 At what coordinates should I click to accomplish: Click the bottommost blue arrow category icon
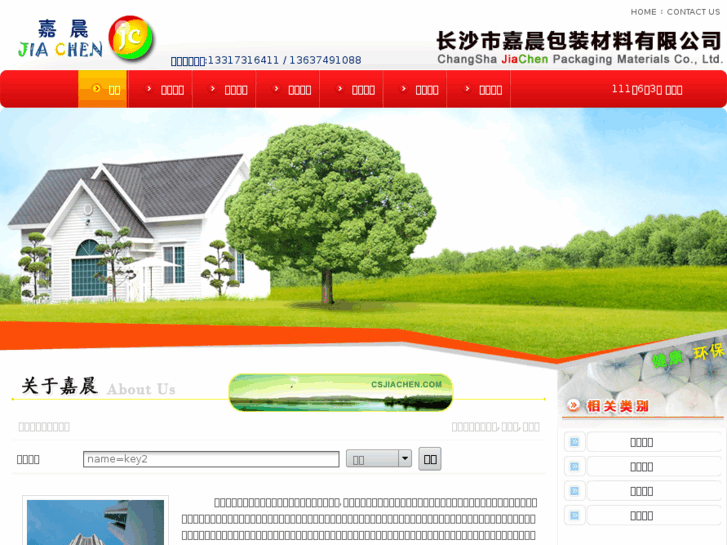tap(574, 515)
